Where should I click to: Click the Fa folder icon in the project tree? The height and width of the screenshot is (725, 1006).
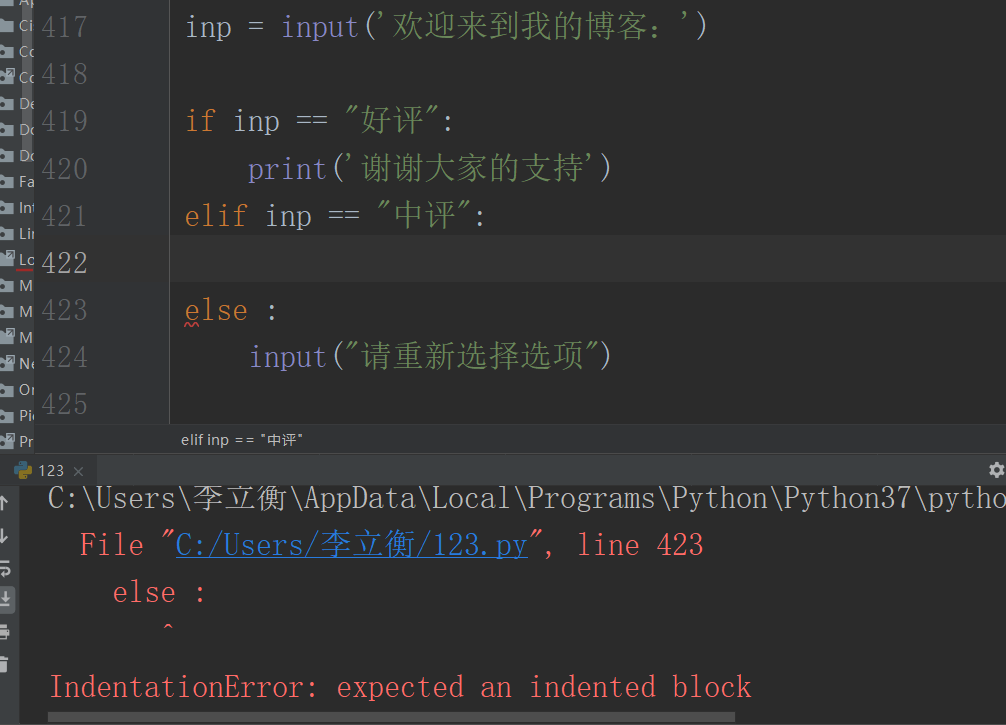pyautogui.click(x=9, y=181)
